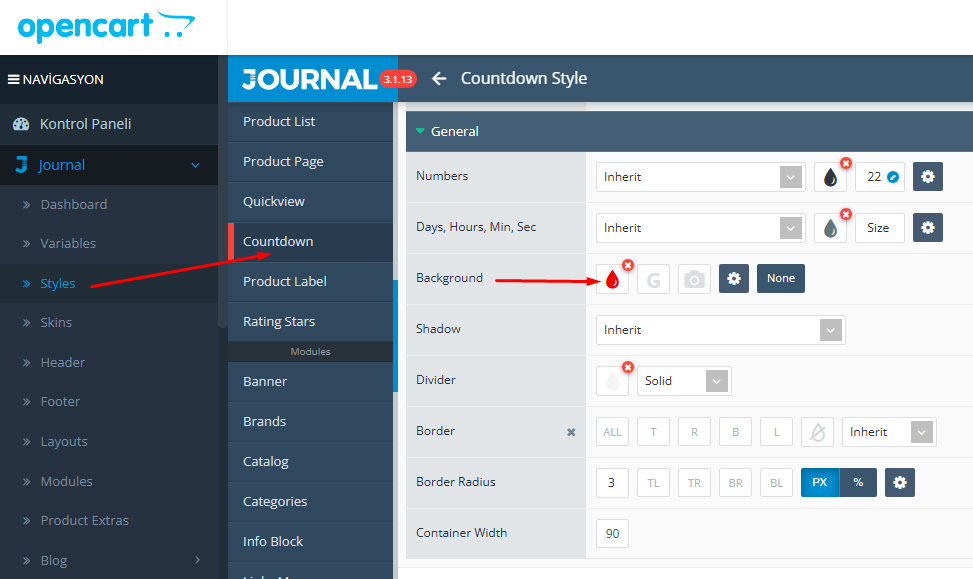
Task: Open the Numbers Inherit font dropdown
Action: tap(701, 177)
